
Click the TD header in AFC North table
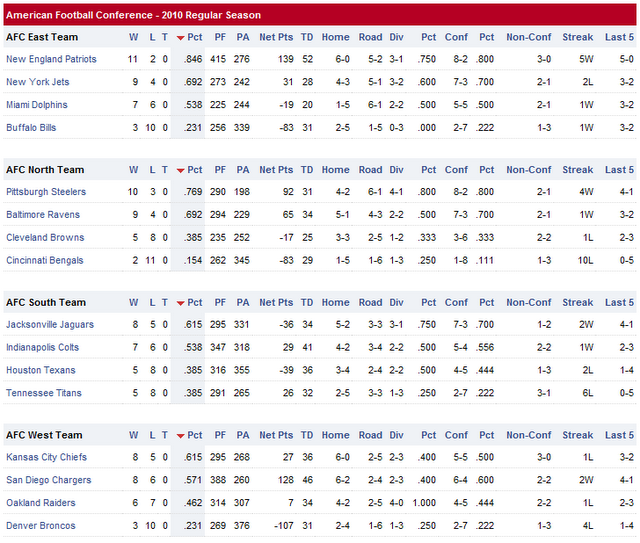(x=307, y=170)
